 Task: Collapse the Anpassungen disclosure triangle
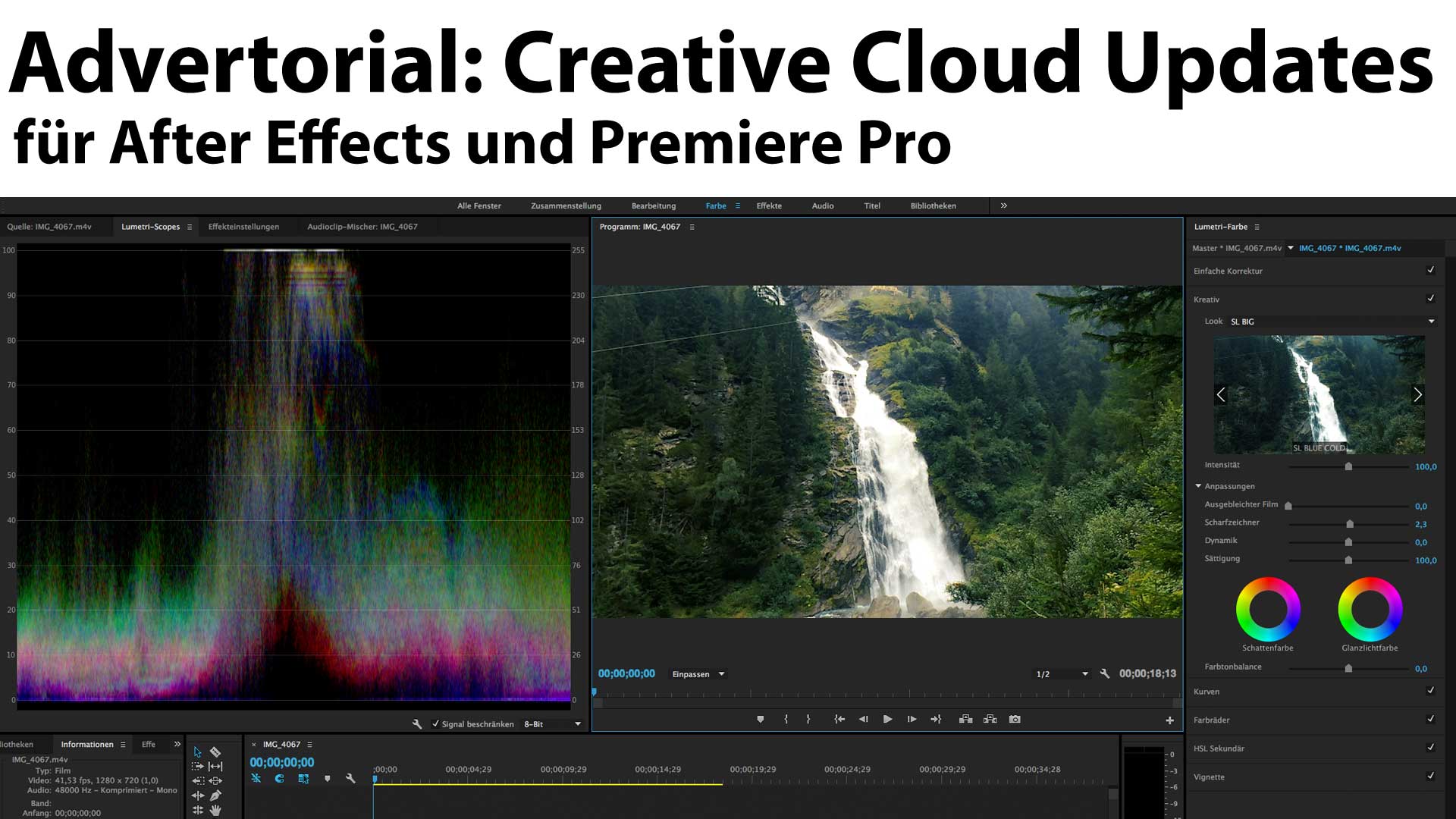click(x=1198, y=486)
